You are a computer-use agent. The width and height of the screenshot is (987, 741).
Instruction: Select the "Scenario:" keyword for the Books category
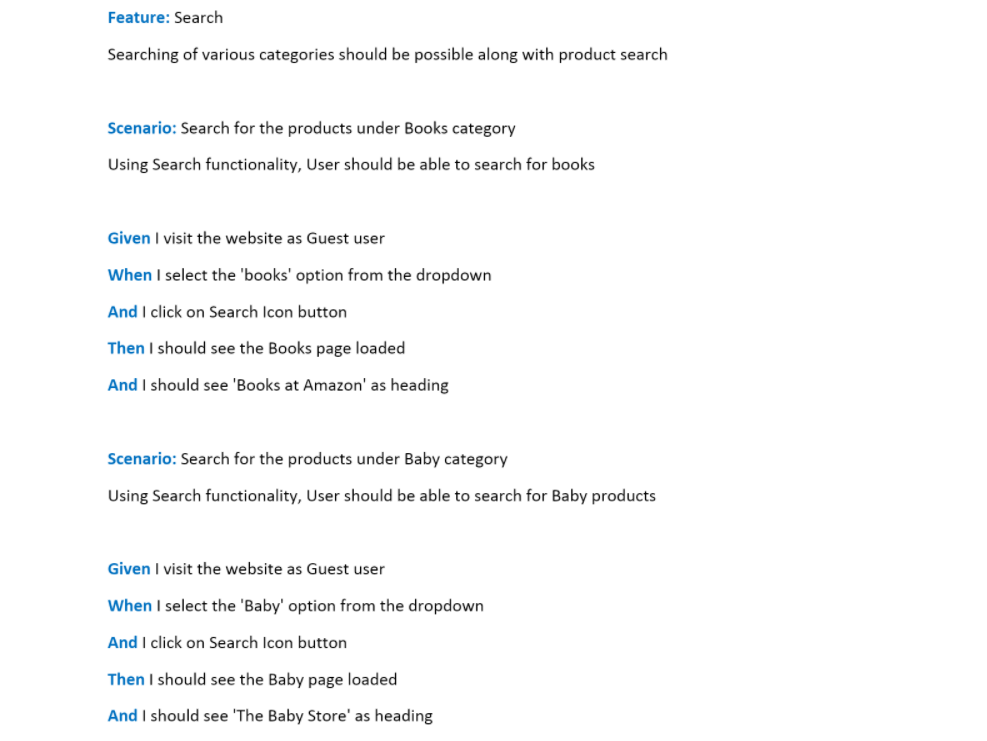coord(142,128)
